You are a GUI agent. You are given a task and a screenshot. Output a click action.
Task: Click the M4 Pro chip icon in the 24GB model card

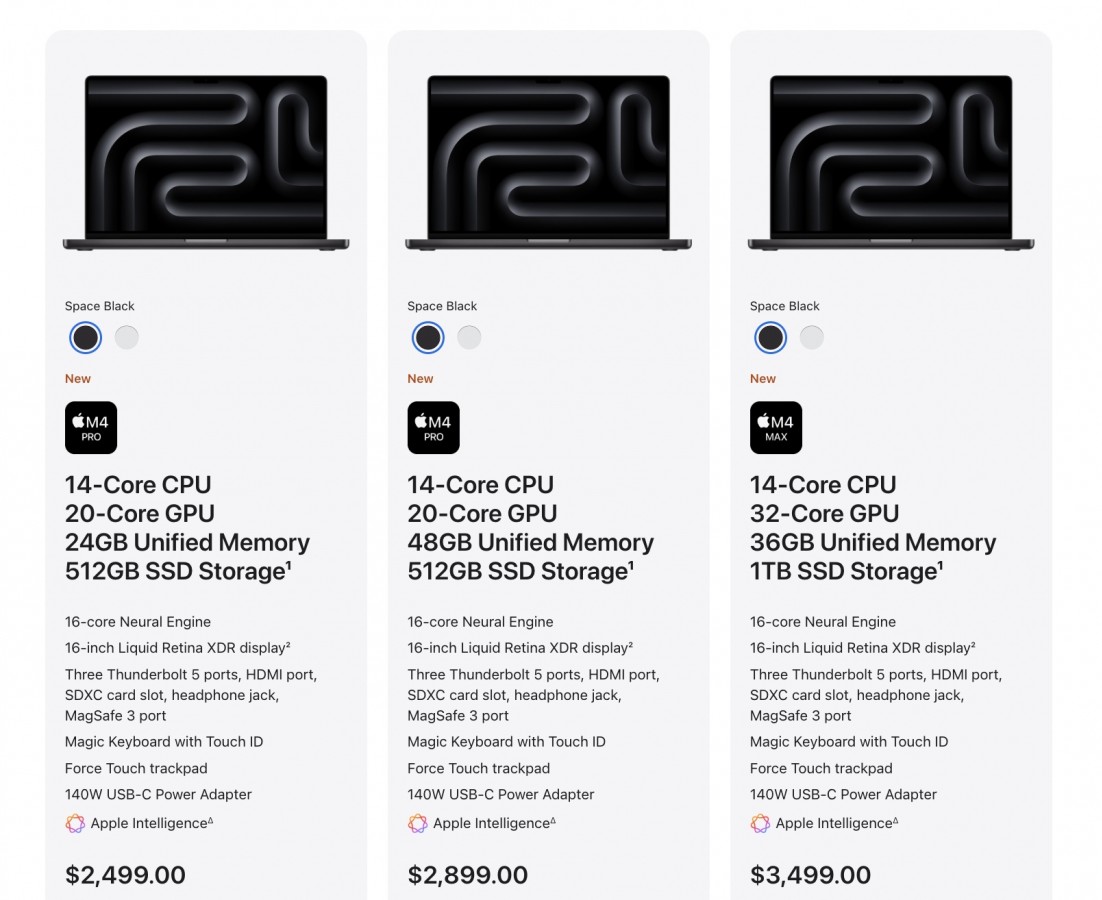point(91,428)
